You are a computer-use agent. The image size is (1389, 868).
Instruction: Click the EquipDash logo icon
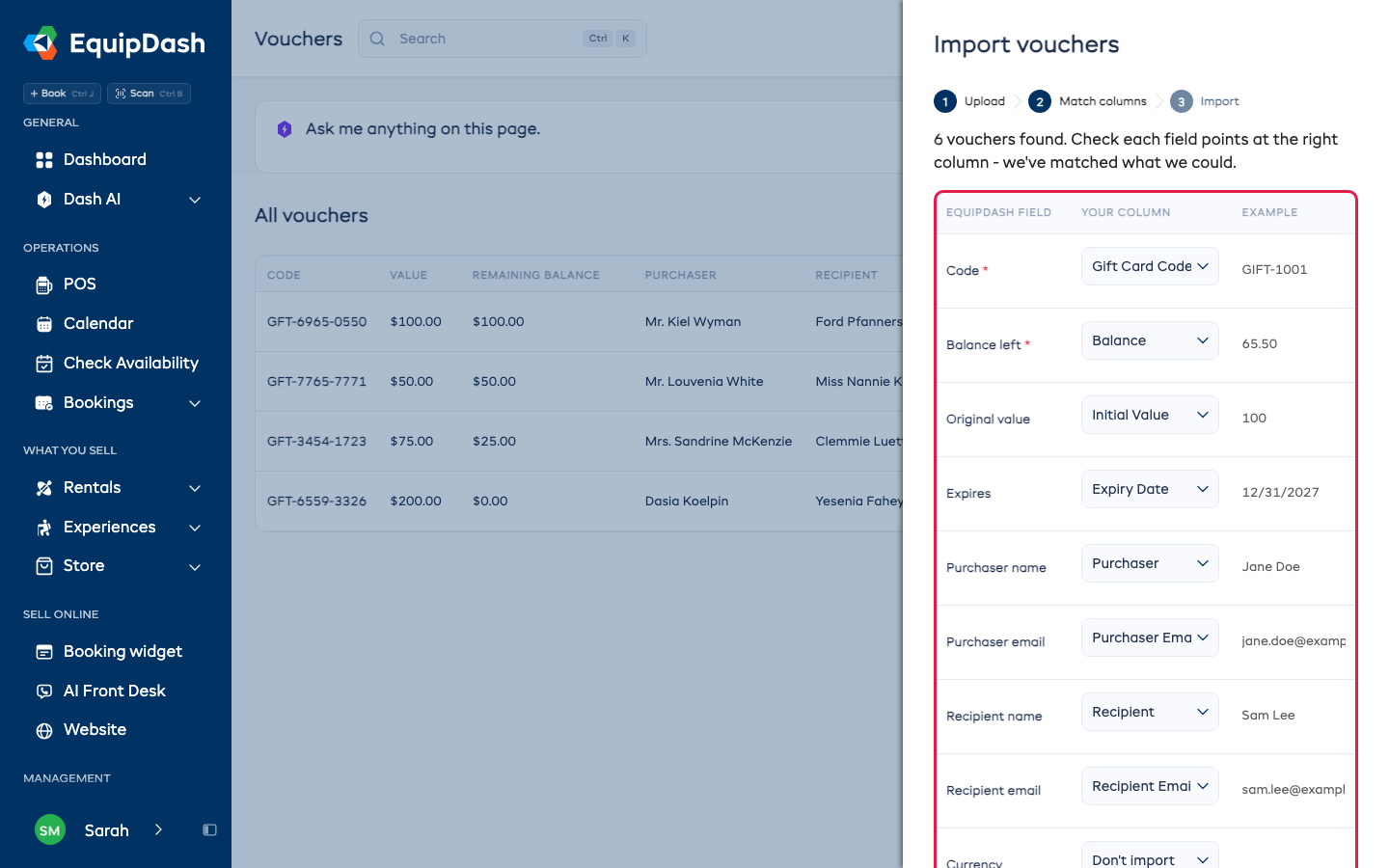pyautogui.click(x=41, y=43)
